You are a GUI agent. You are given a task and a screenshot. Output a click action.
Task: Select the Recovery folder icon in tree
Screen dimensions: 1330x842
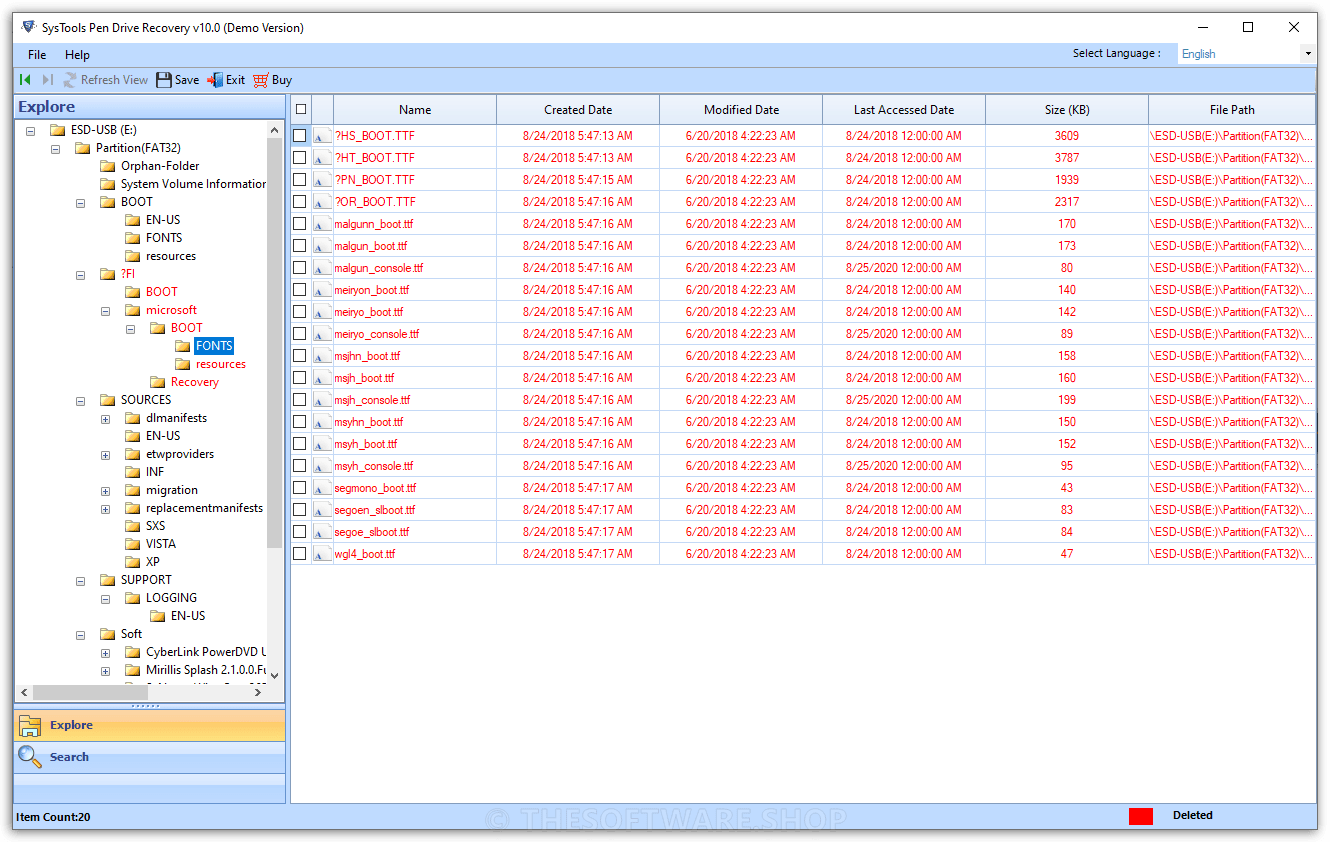point(157,382)
